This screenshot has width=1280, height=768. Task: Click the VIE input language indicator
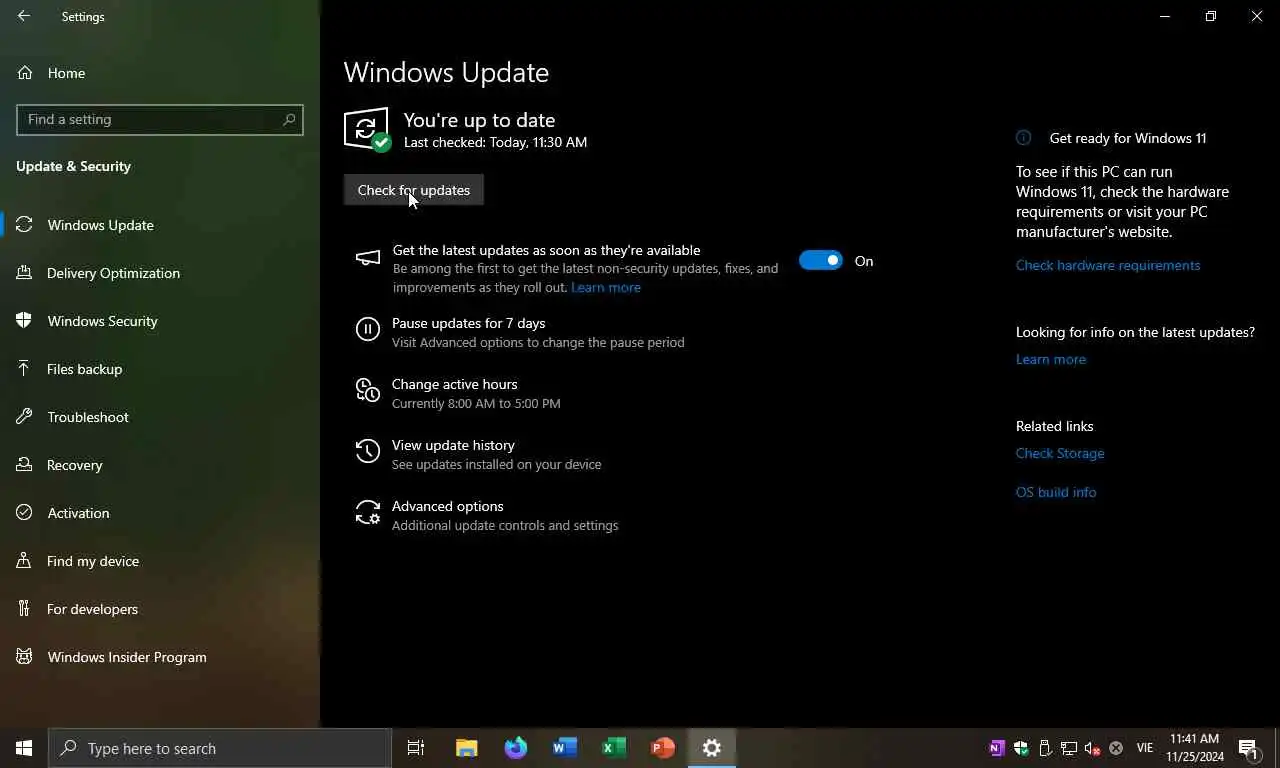[x=1145, y=748]
